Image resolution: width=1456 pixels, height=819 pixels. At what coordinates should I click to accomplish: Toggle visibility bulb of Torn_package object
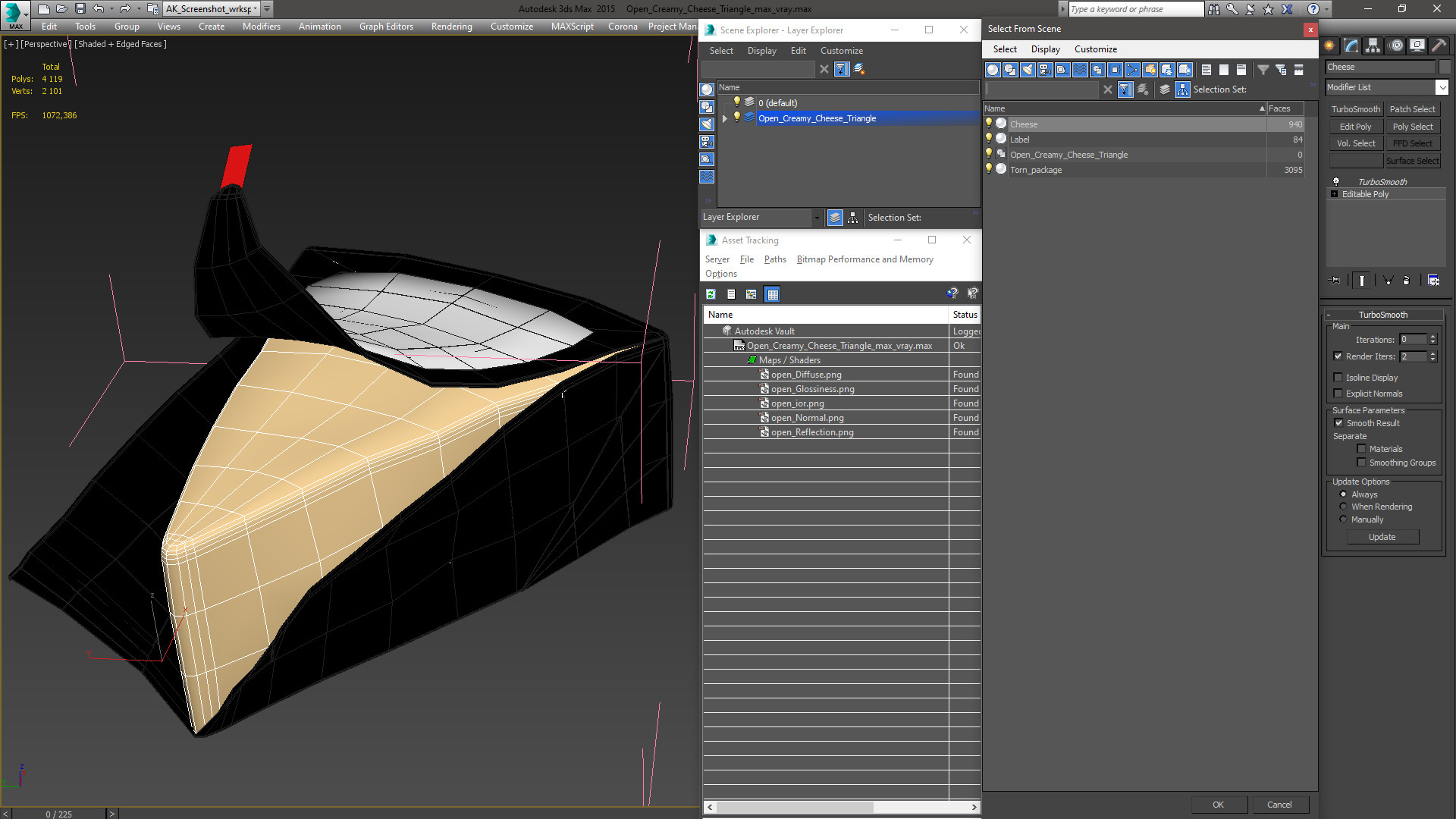[989, 168]
